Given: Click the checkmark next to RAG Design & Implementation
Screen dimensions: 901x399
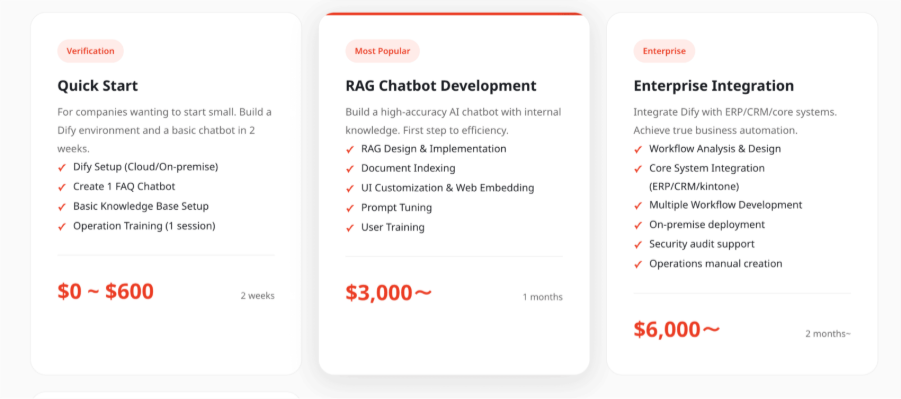Looking at the screenshot, I should click(x=350, y=149).
